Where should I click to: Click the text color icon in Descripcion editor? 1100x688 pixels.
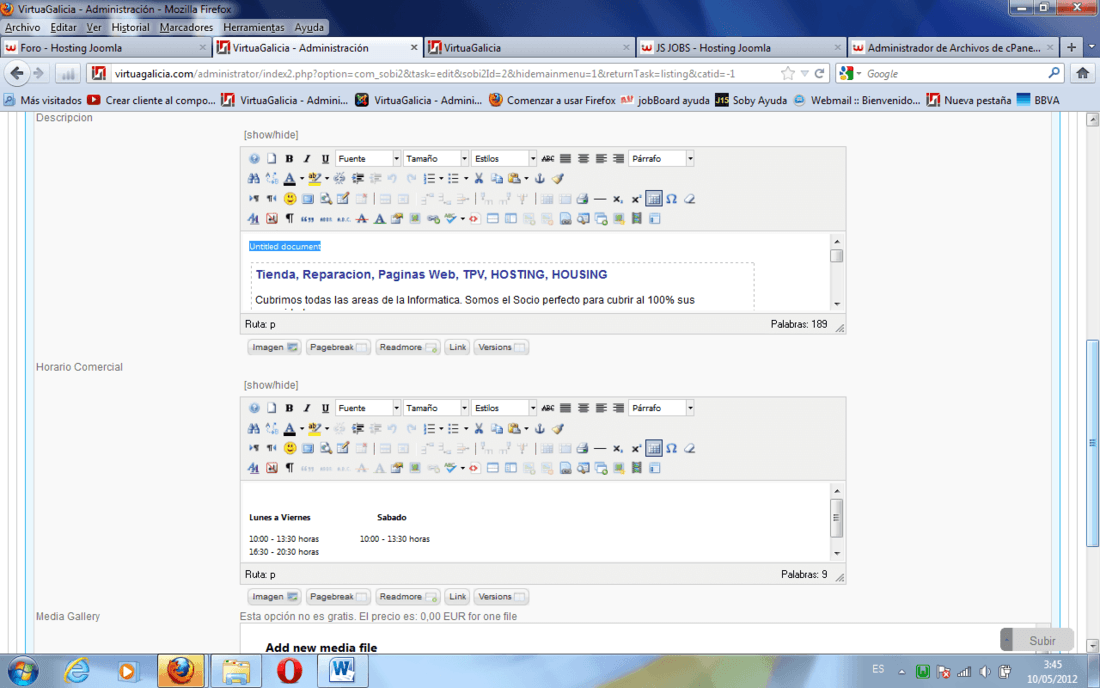tap(289, 179)
